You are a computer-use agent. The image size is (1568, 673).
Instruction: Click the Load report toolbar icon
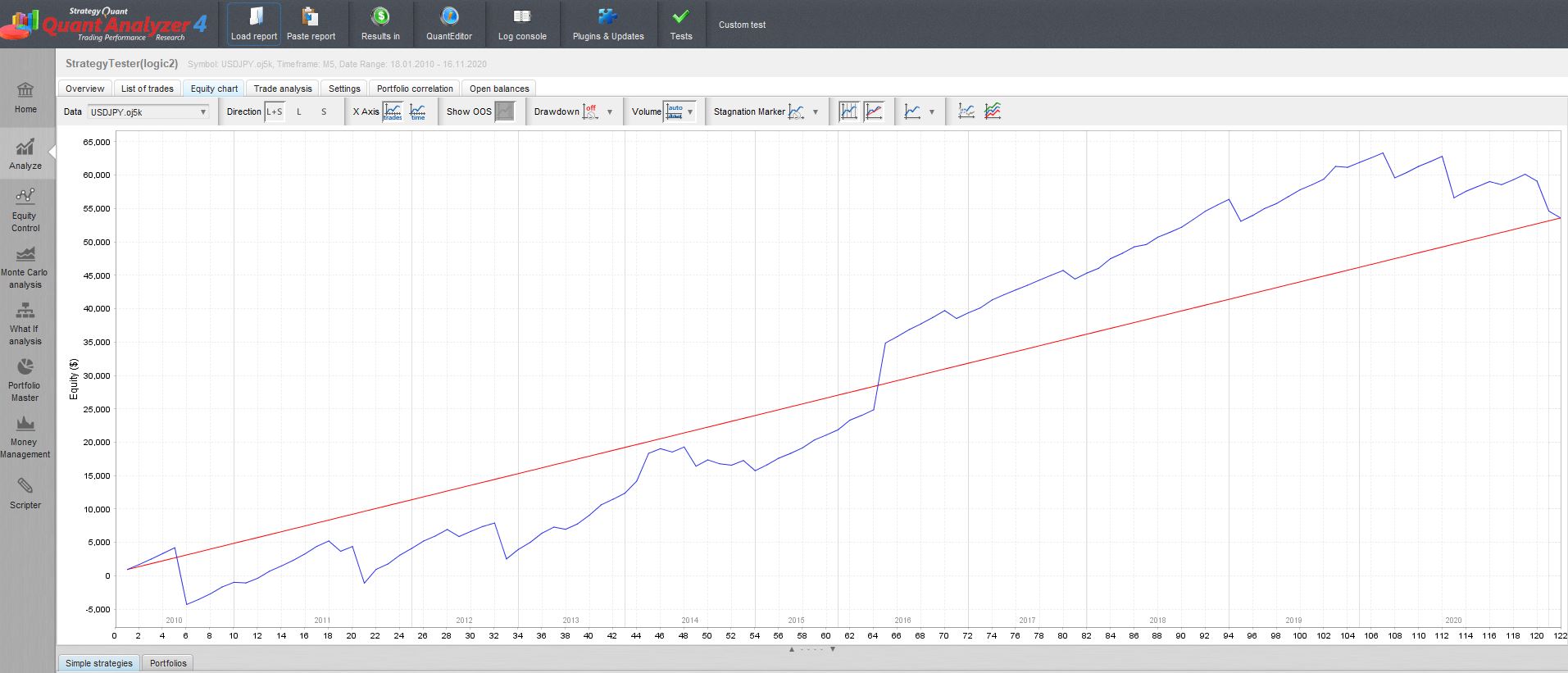[254, 24]
